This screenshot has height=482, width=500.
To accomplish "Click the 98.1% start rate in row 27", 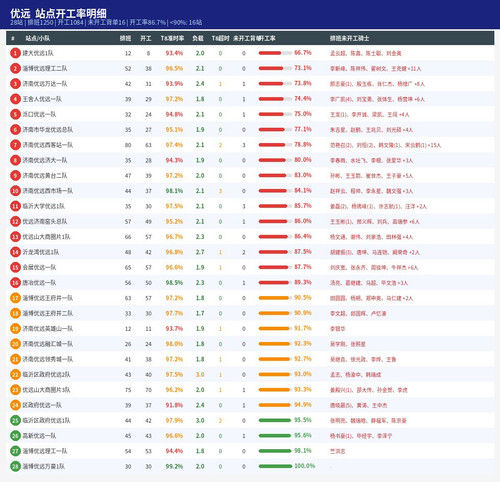I will (x=303, y=451).
